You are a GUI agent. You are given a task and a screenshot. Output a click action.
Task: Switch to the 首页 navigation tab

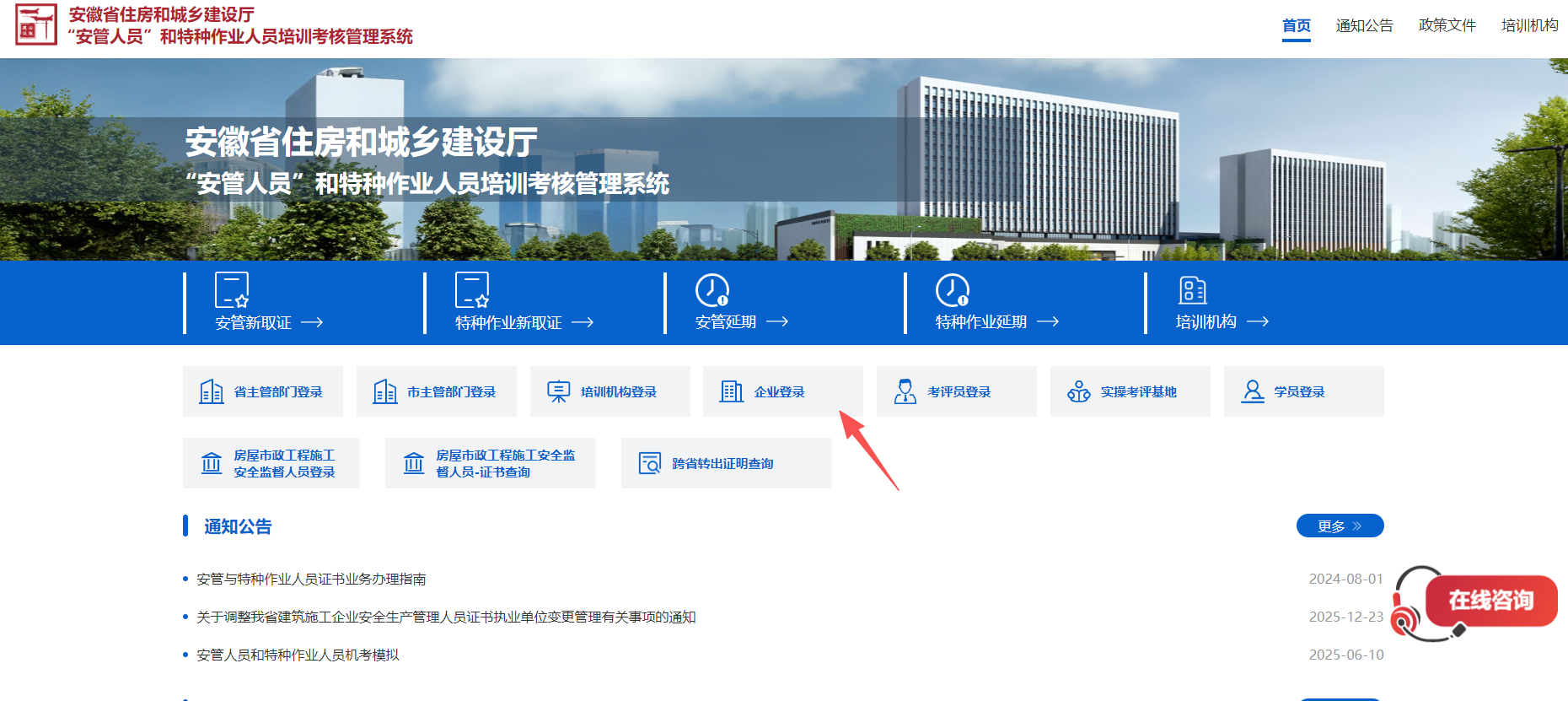point(1296,25)
